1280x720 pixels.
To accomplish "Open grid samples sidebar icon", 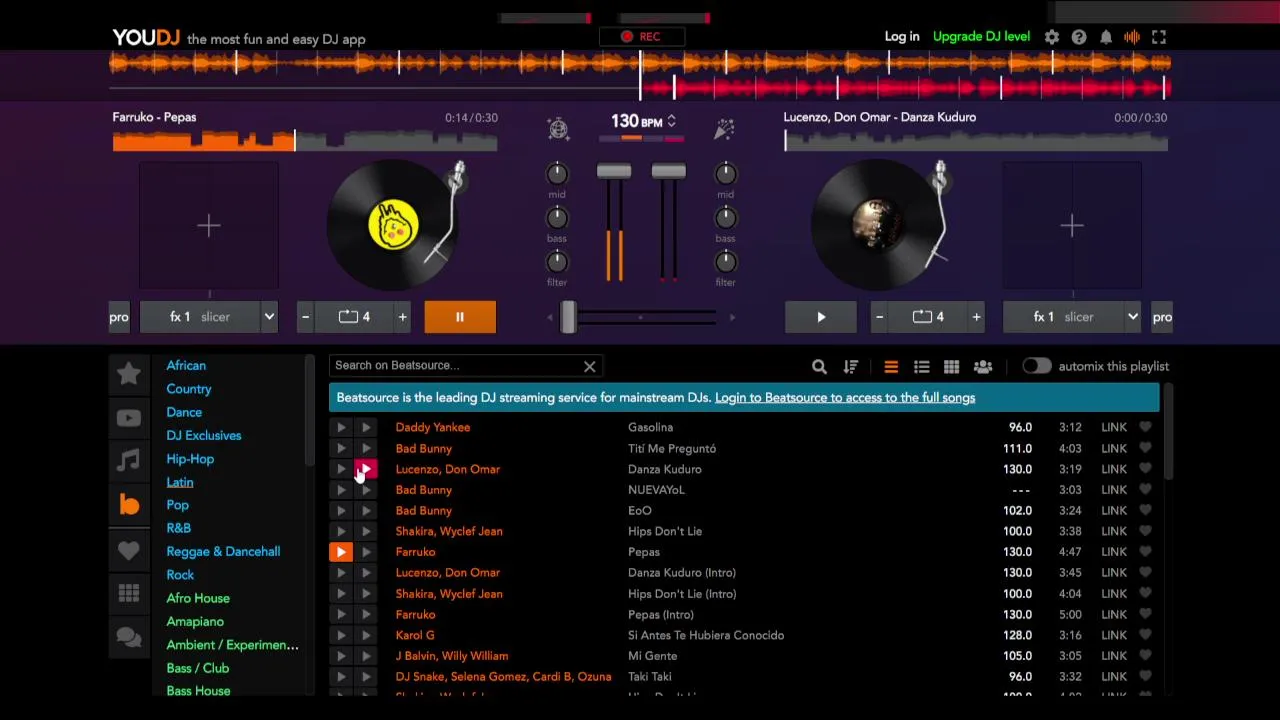I will 129,594.
